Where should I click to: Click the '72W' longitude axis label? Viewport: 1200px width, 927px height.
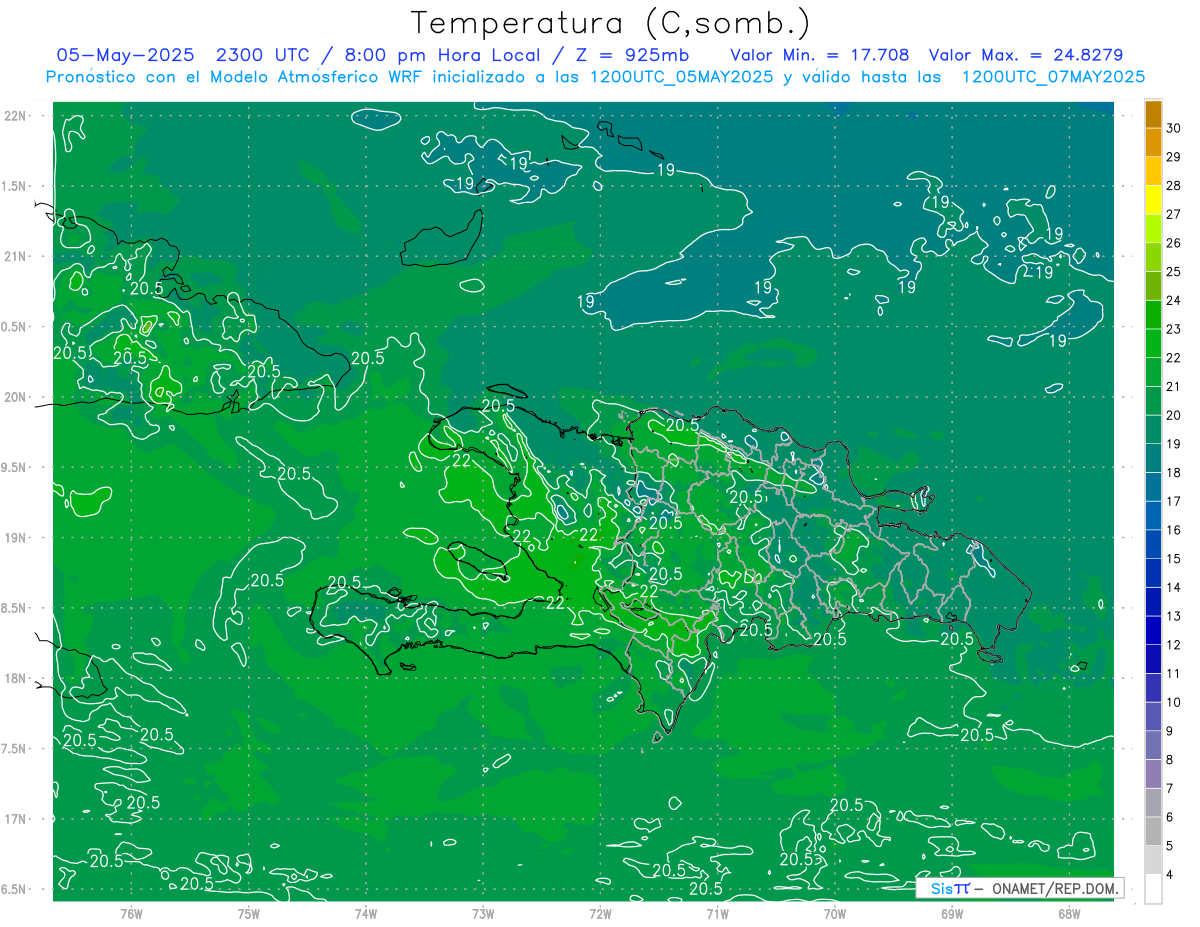point(600,913)
